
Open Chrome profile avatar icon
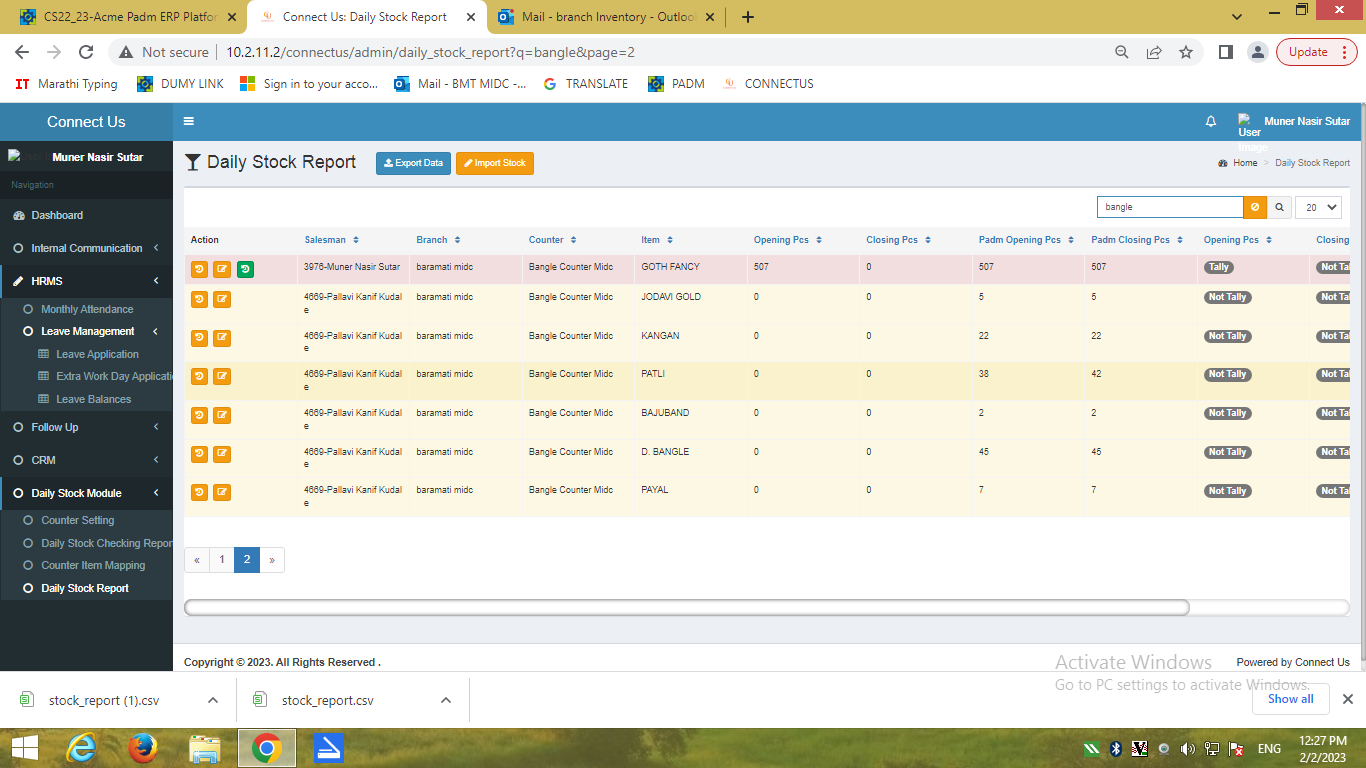point(1258,52)
